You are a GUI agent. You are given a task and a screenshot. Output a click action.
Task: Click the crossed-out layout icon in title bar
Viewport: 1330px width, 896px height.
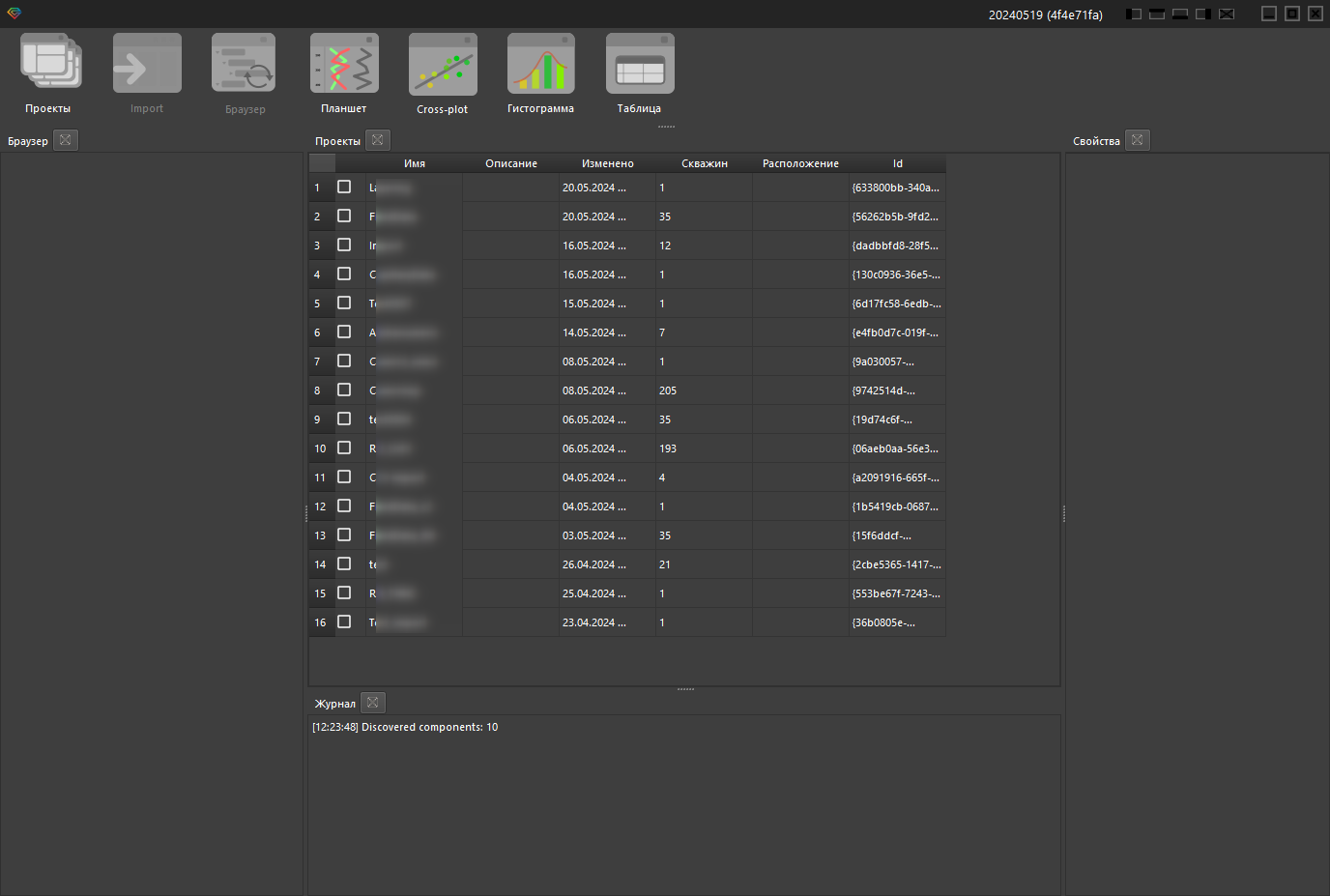(x=1227, y=14)
